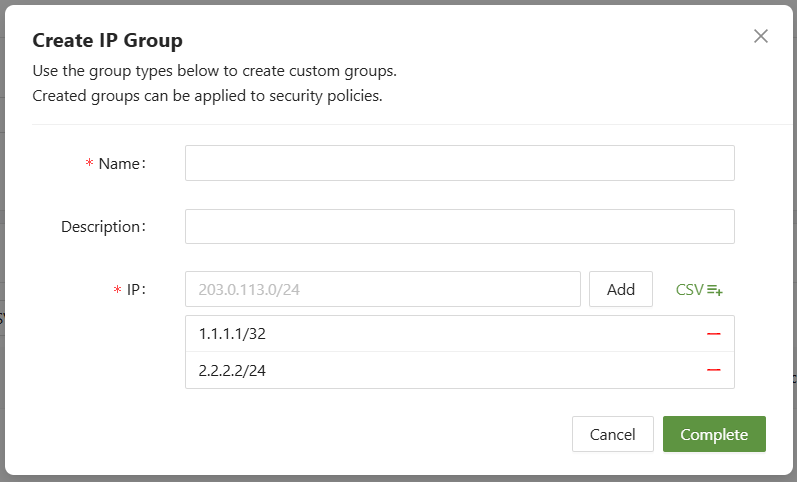Viewport: 797px width, 482px height.
Task: Click into the Description text box
Action: [459, 226]
